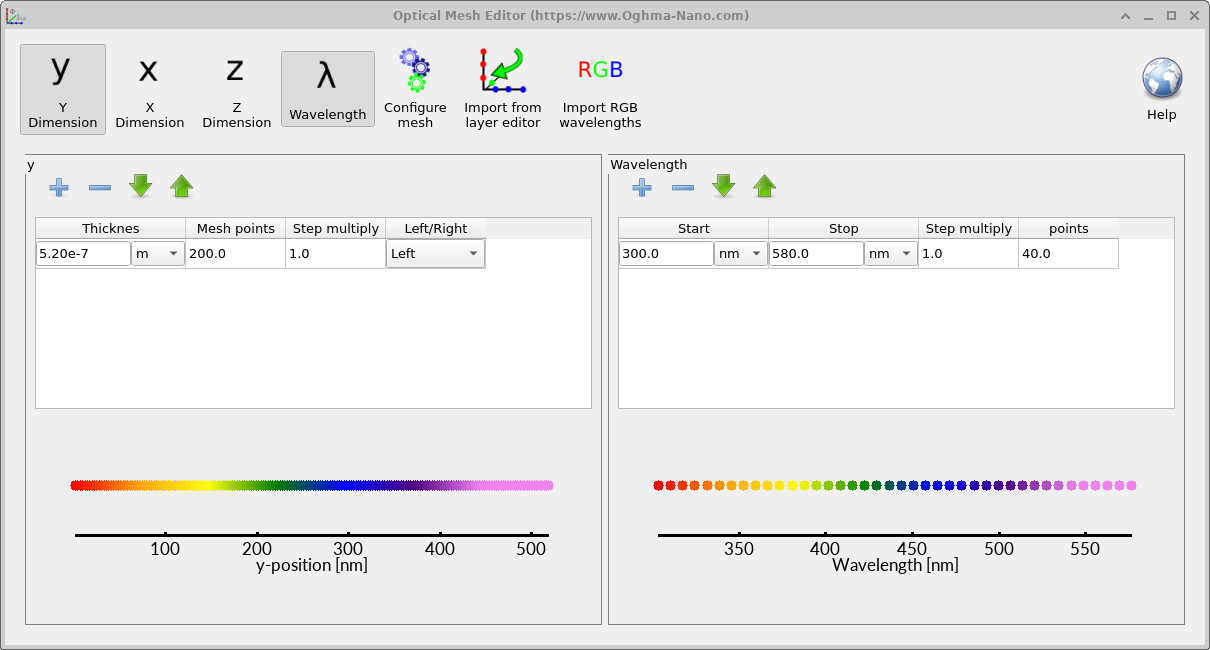Open the Start wavelength unit dropdown
The width and height of the screenshot is (1210, 650).
[x=741, y=254]
